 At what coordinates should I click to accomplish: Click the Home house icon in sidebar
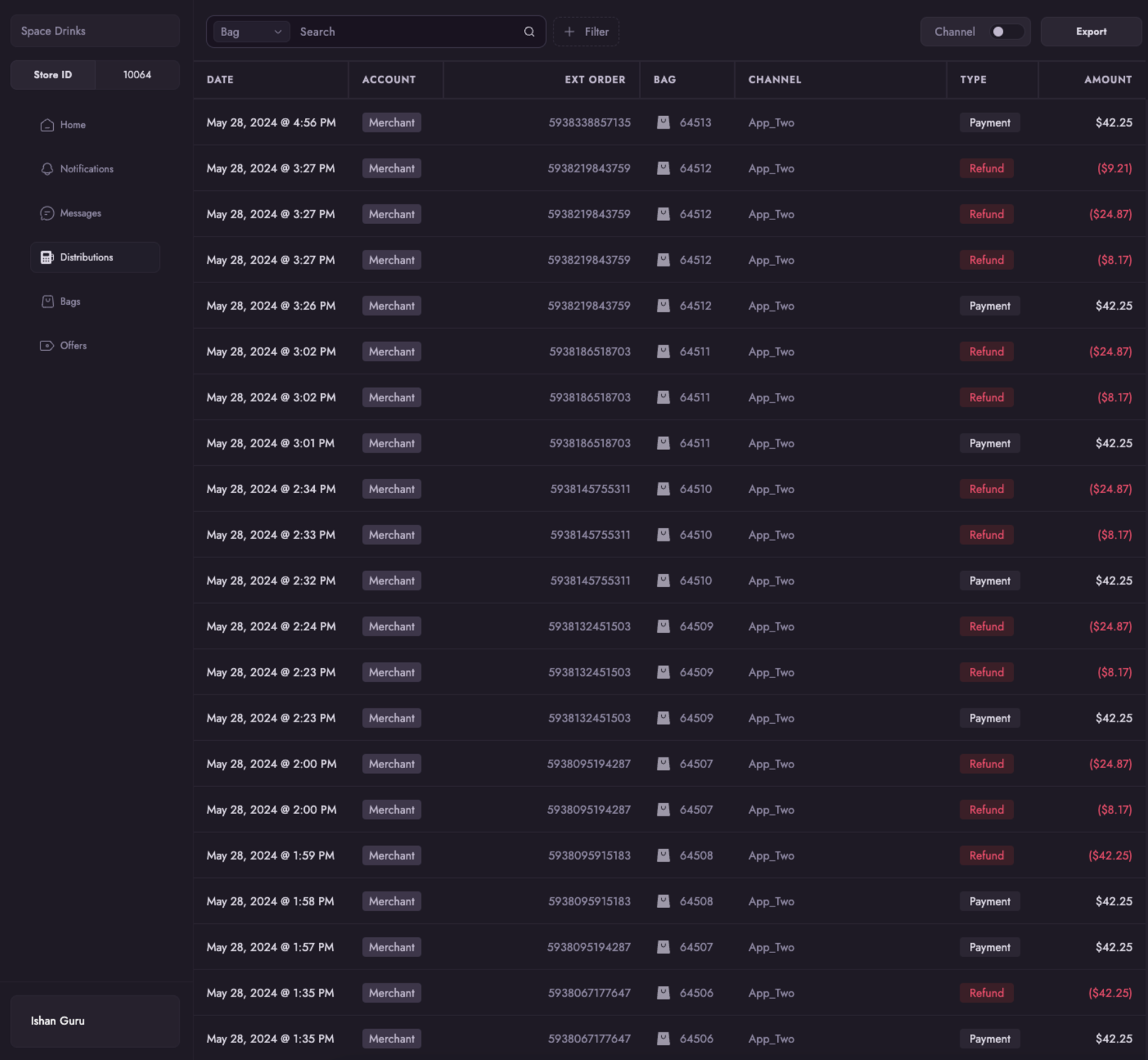(47, 125)
